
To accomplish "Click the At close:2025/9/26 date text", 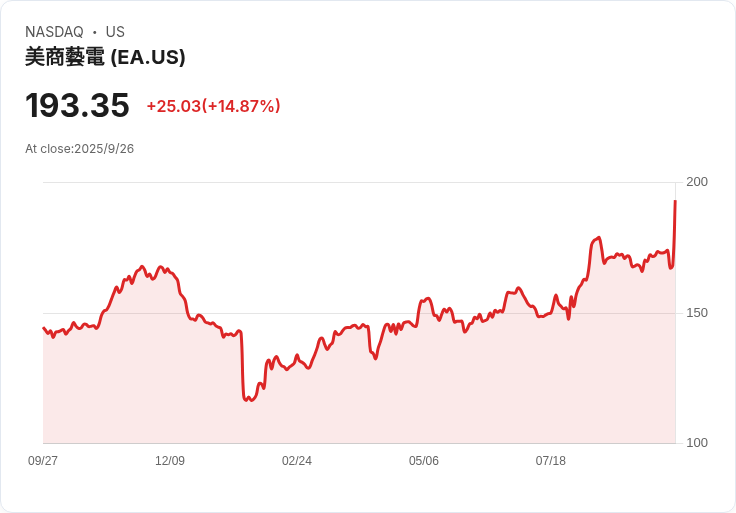I will pyautogui.click(x=79, y=149).
